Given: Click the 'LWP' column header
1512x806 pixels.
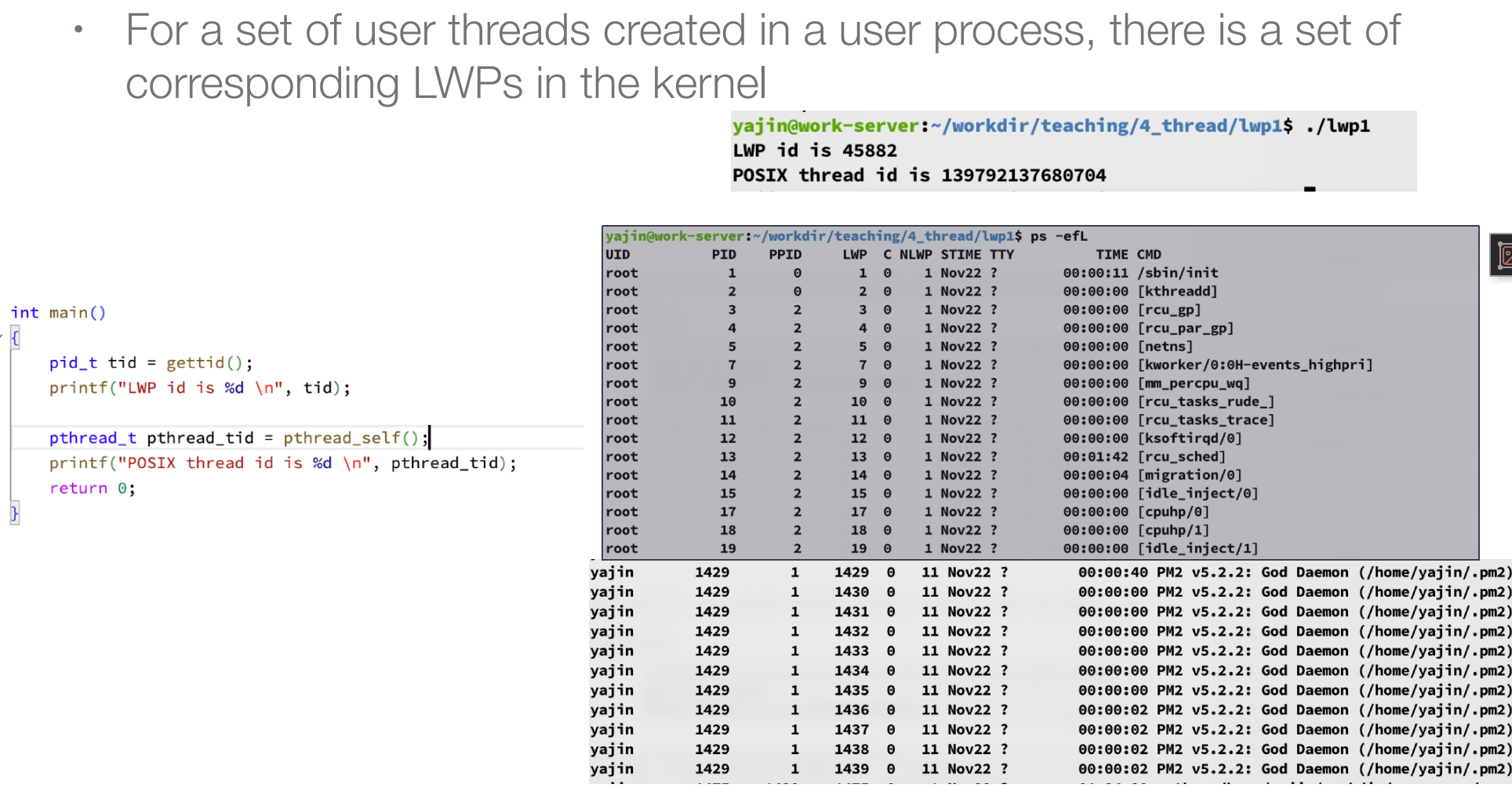Looking at the screenshot, I should click(855, 255).
